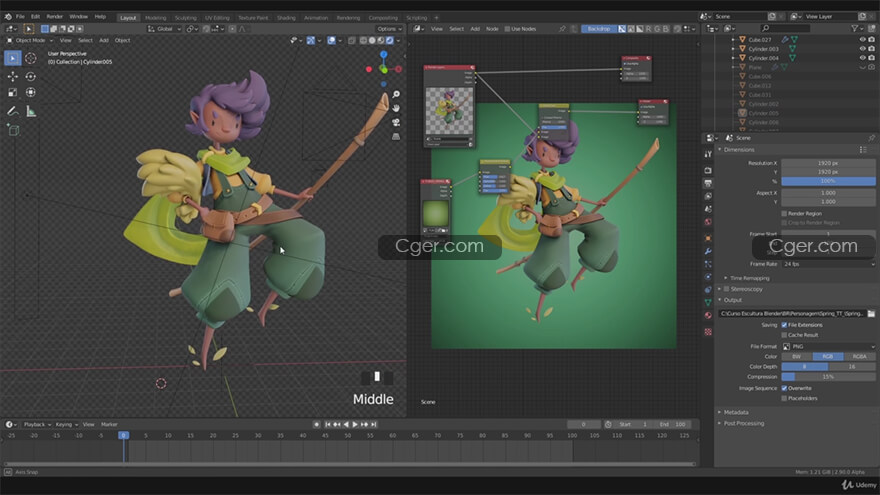Set Color Depth to 16
The height and width of the screenshot is (495, 880).
click(852, 366)
